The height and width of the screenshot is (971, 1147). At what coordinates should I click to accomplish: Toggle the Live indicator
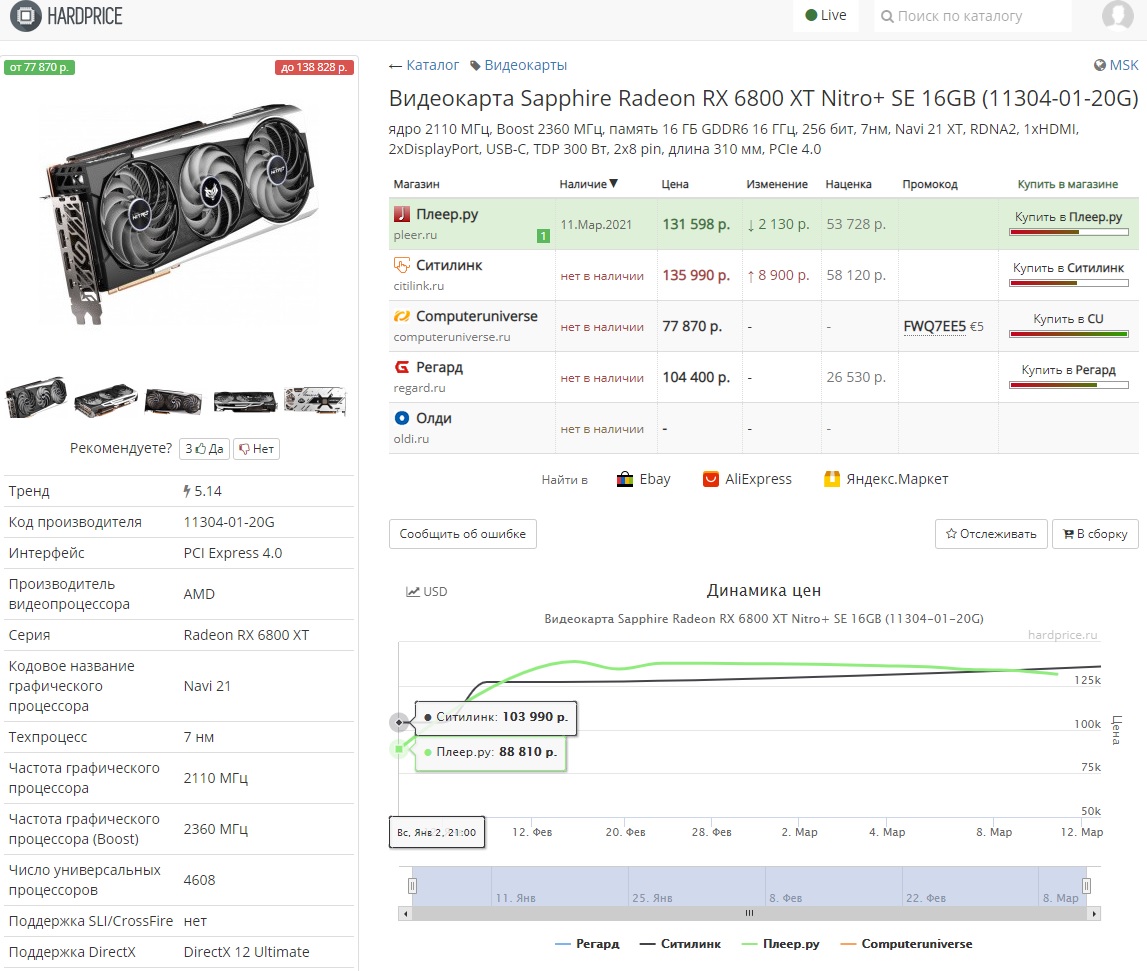(x=825, y=15)
